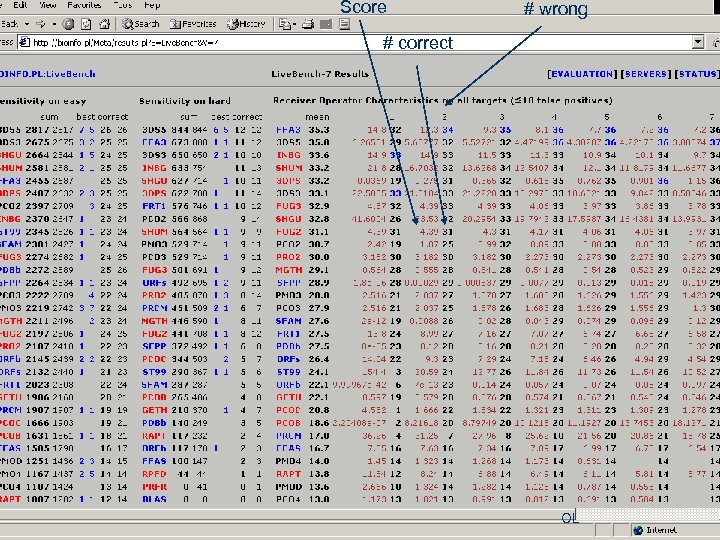The image size is (720, 540).
Task: Stop page loading with the Stop icon
Action: click(x=68, y=24)
